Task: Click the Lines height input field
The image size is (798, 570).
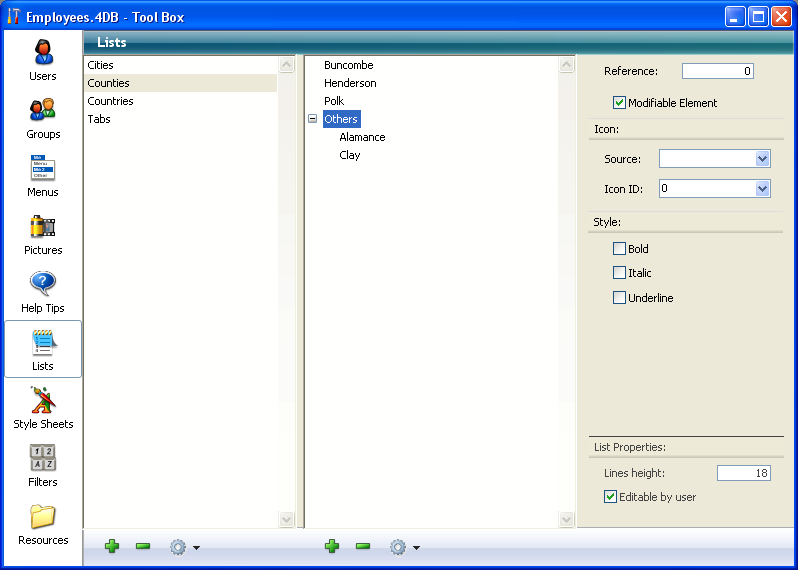Action: coord(743,473)
